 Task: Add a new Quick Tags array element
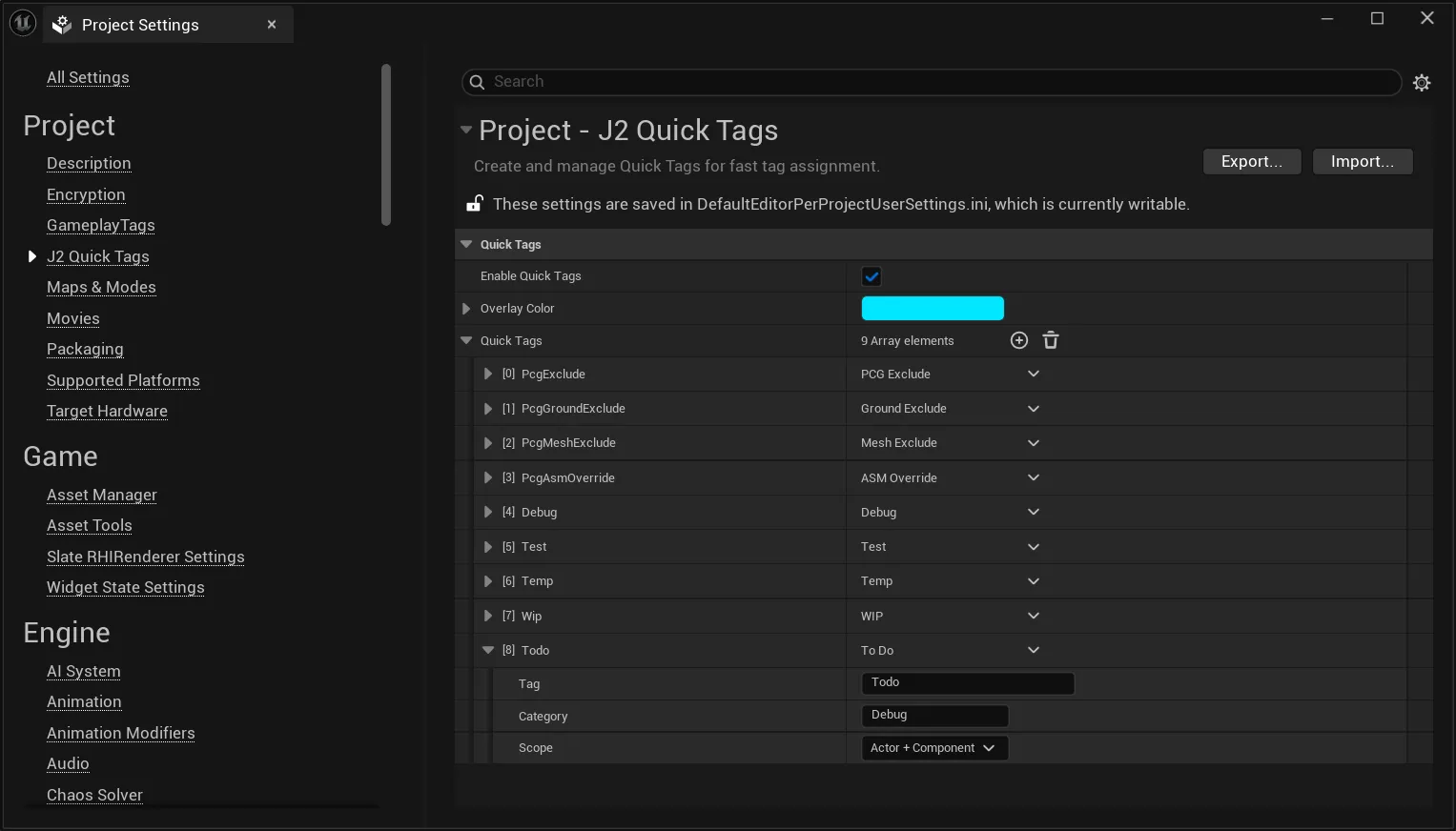click(1019, 340)
